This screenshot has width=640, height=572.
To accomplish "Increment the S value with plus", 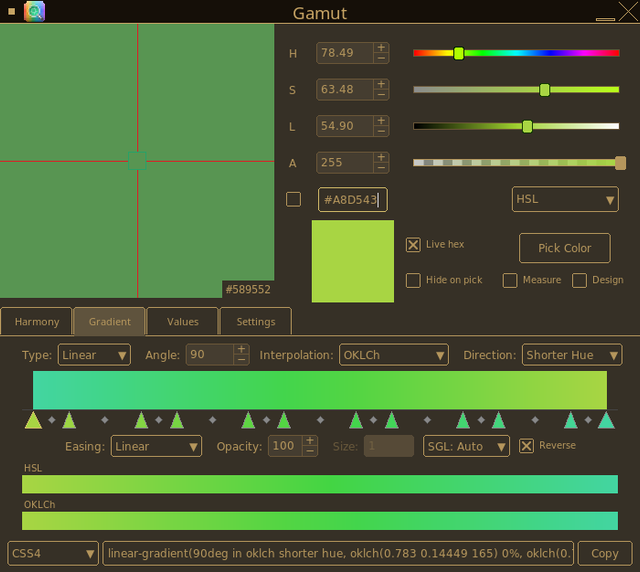I will click(x=381, y=85).
